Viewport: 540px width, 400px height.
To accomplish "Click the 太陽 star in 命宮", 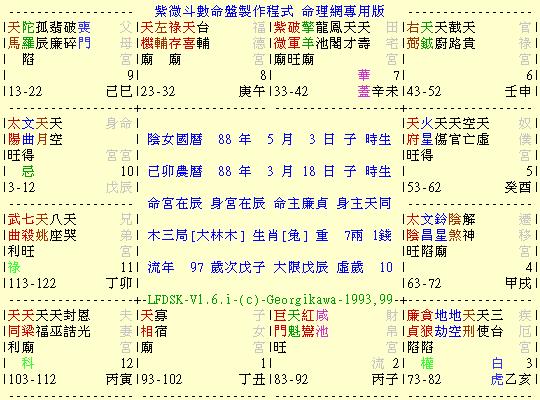I will (x=14, y=132).
